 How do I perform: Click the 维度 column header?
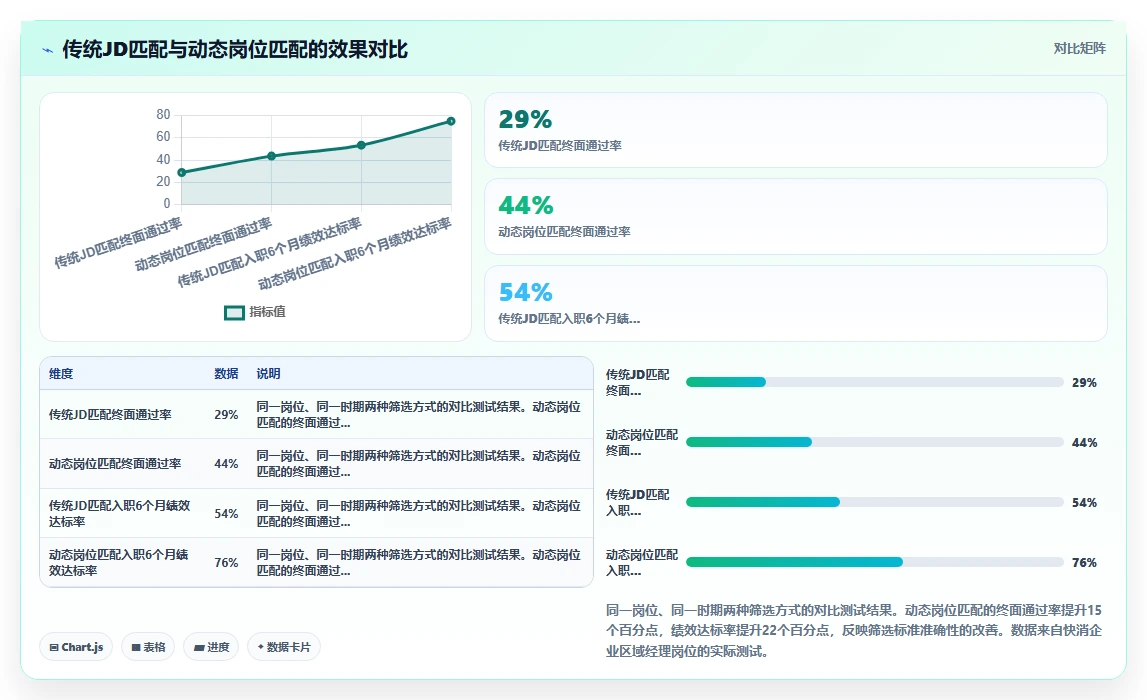click(61, 374)
